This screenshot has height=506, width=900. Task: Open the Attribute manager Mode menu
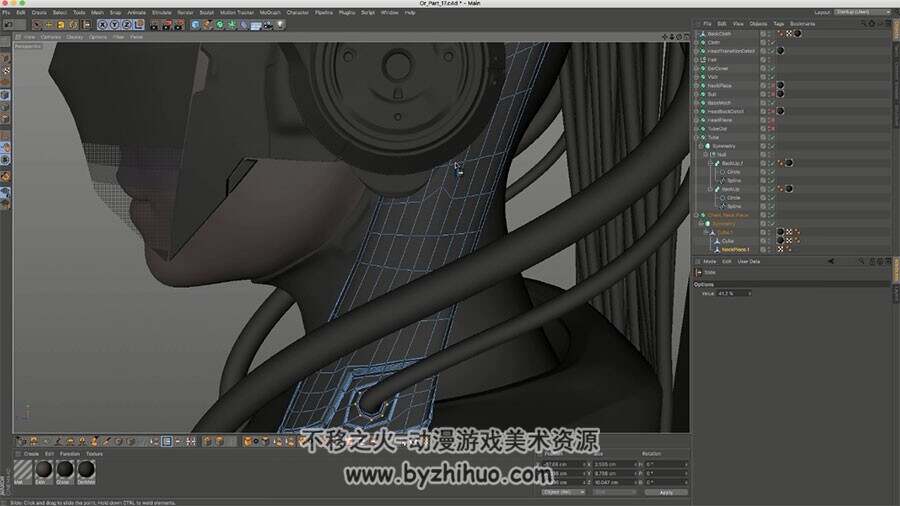709,262
